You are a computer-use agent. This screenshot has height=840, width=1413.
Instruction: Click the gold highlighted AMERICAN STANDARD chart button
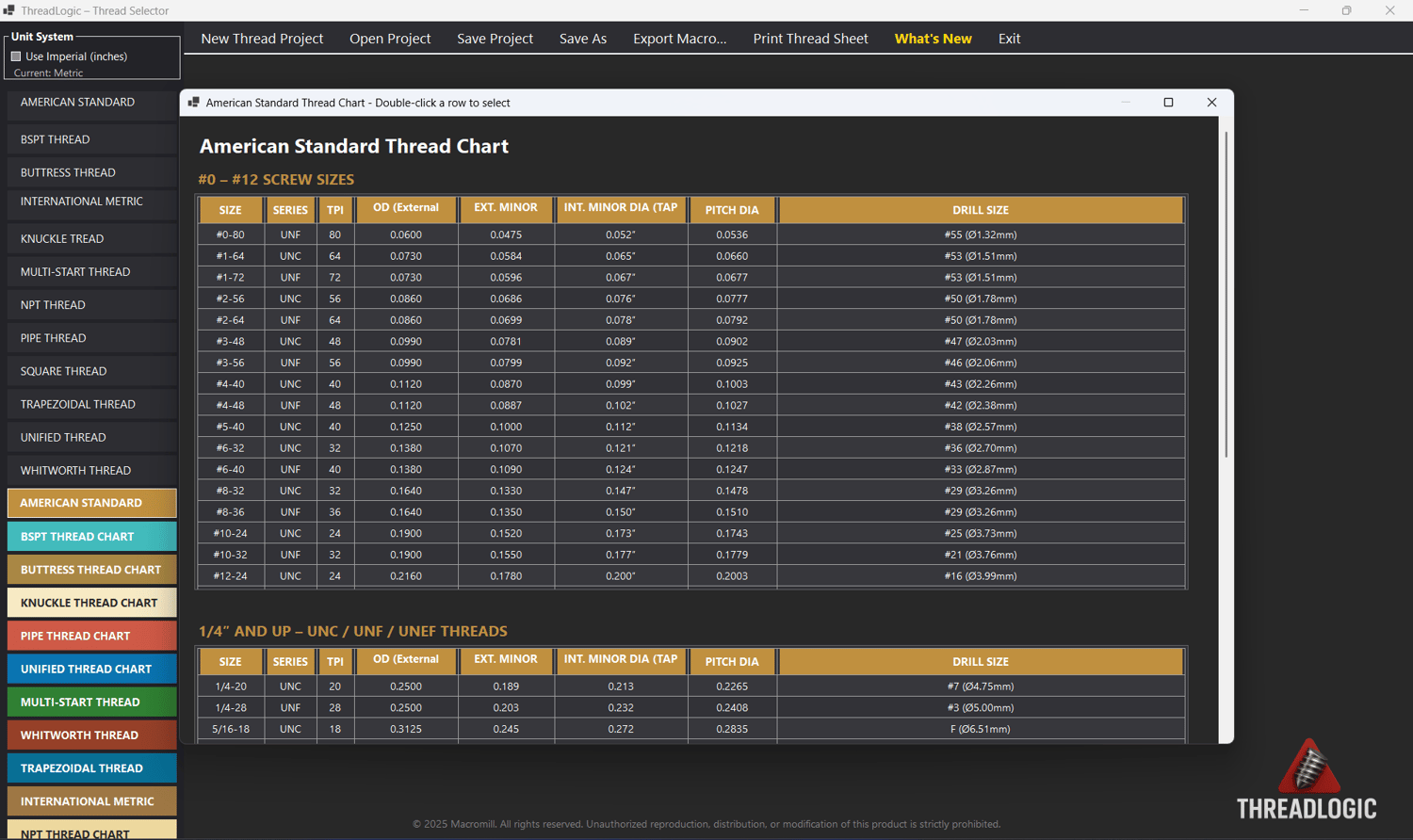[x=92, y=503]
